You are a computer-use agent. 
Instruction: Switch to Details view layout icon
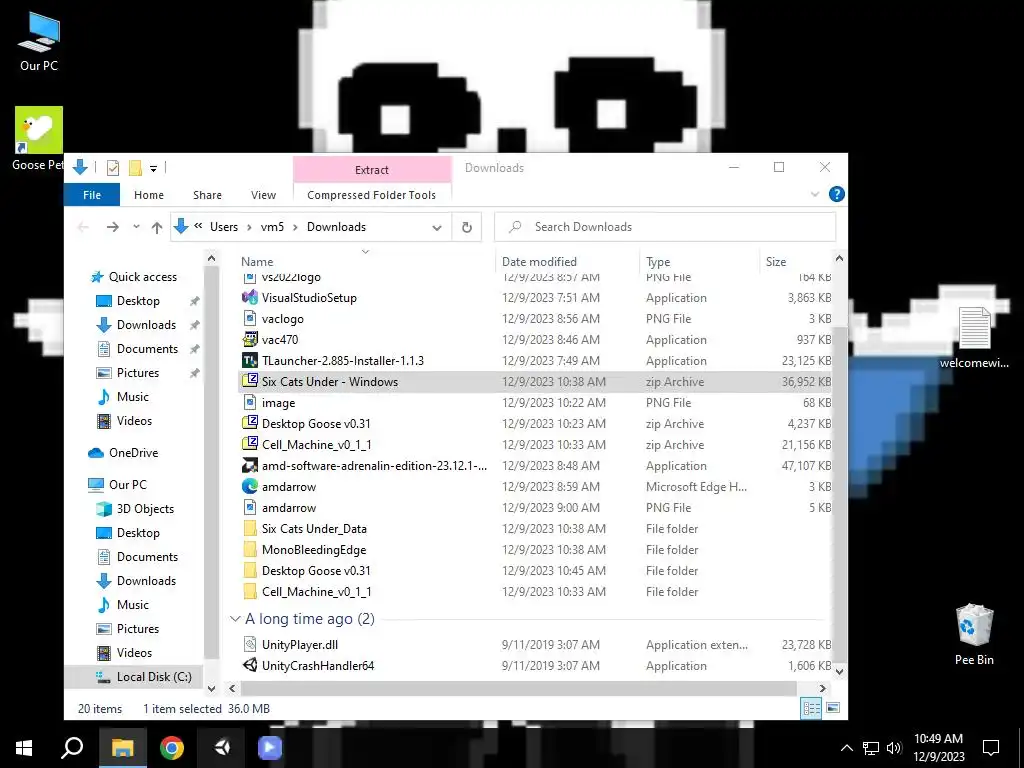811,708
